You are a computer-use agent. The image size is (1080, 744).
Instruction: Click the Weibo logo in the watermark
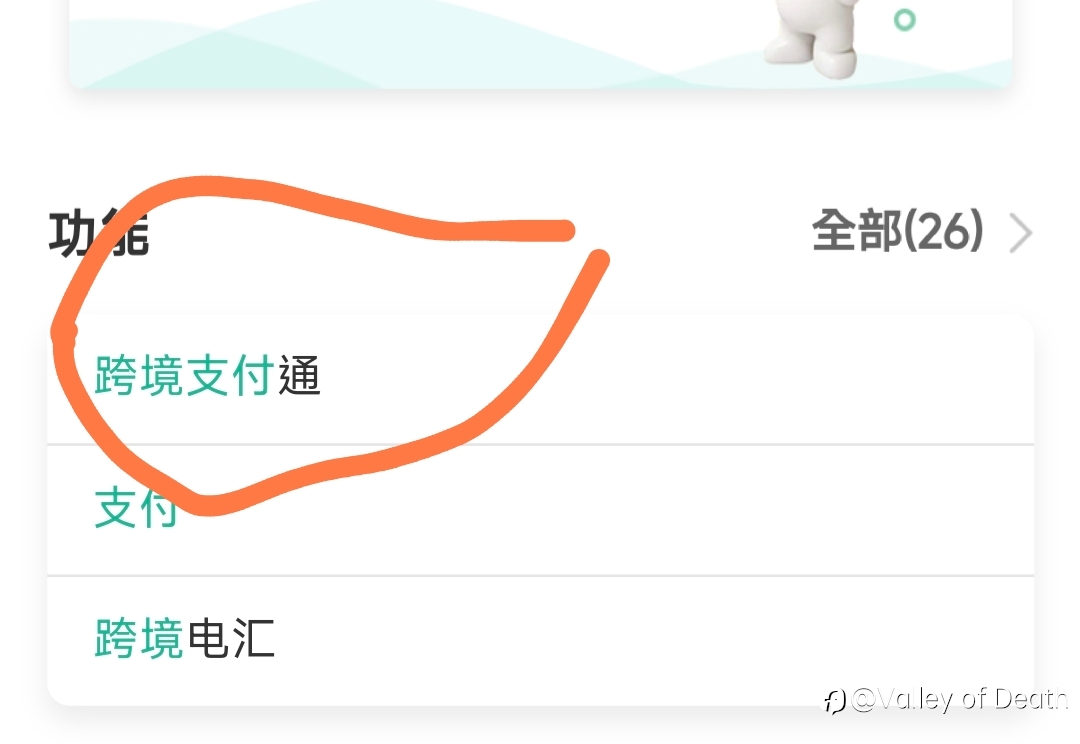pyautogui.click(x=835, y=701)
